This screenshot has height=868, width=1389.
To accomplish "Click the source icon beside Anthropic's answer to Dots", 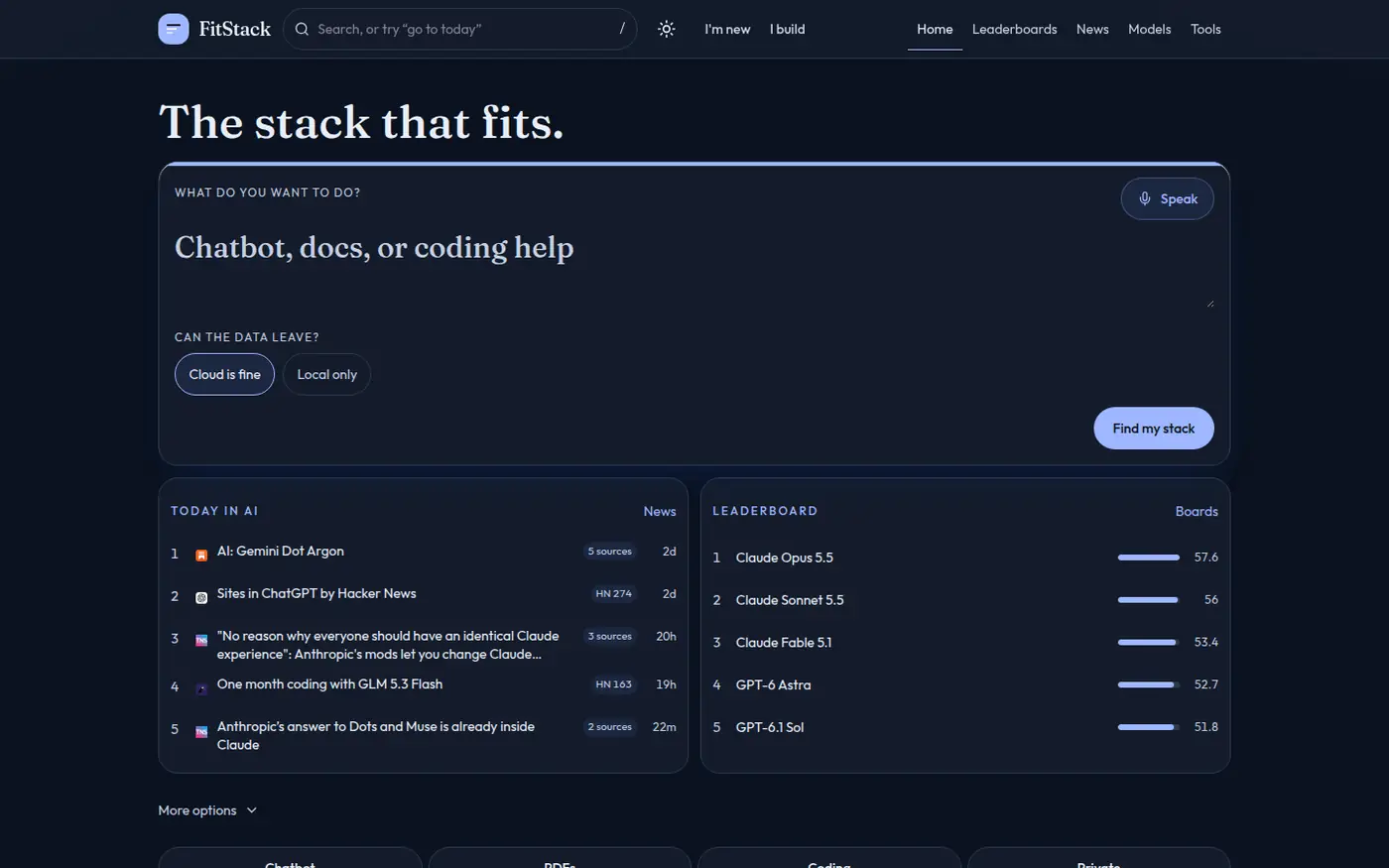I will coord(201,731).
